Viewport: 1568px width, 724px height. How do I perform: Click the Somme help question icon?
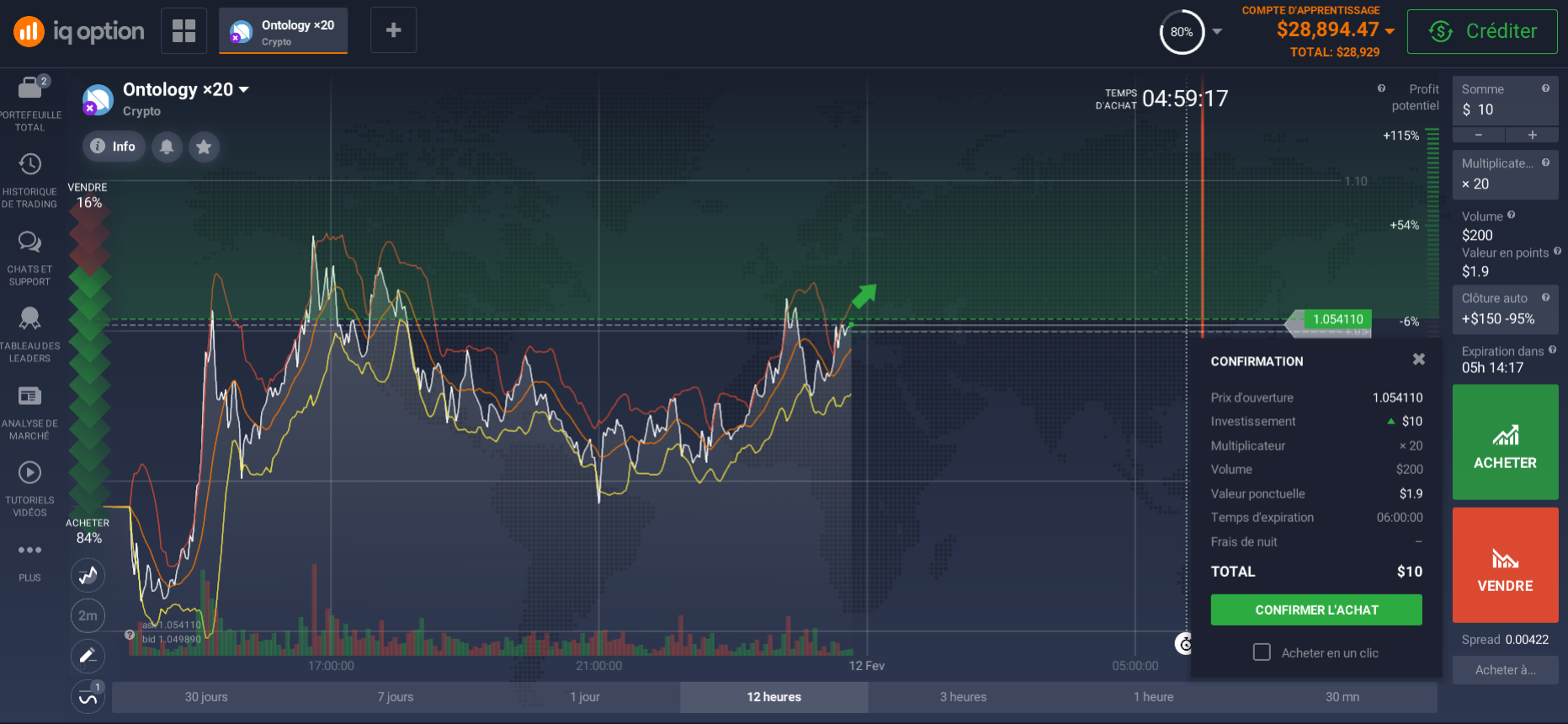1545,88
